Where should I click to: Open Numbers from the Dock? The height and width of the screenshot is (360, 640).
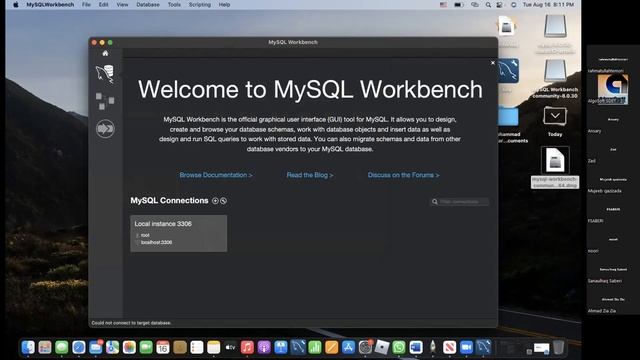(315, 347)
